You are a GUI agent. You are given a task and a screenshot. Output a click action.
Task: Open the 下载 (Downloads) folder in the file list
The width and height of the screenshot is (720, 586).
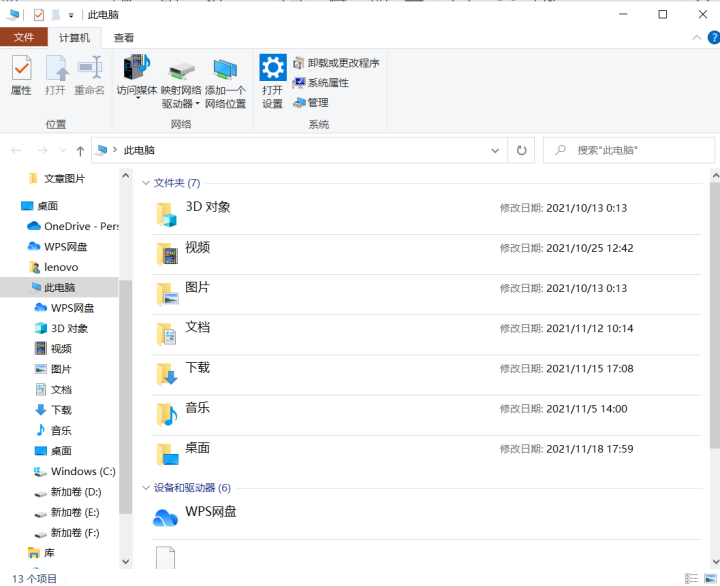click(198, 368)
